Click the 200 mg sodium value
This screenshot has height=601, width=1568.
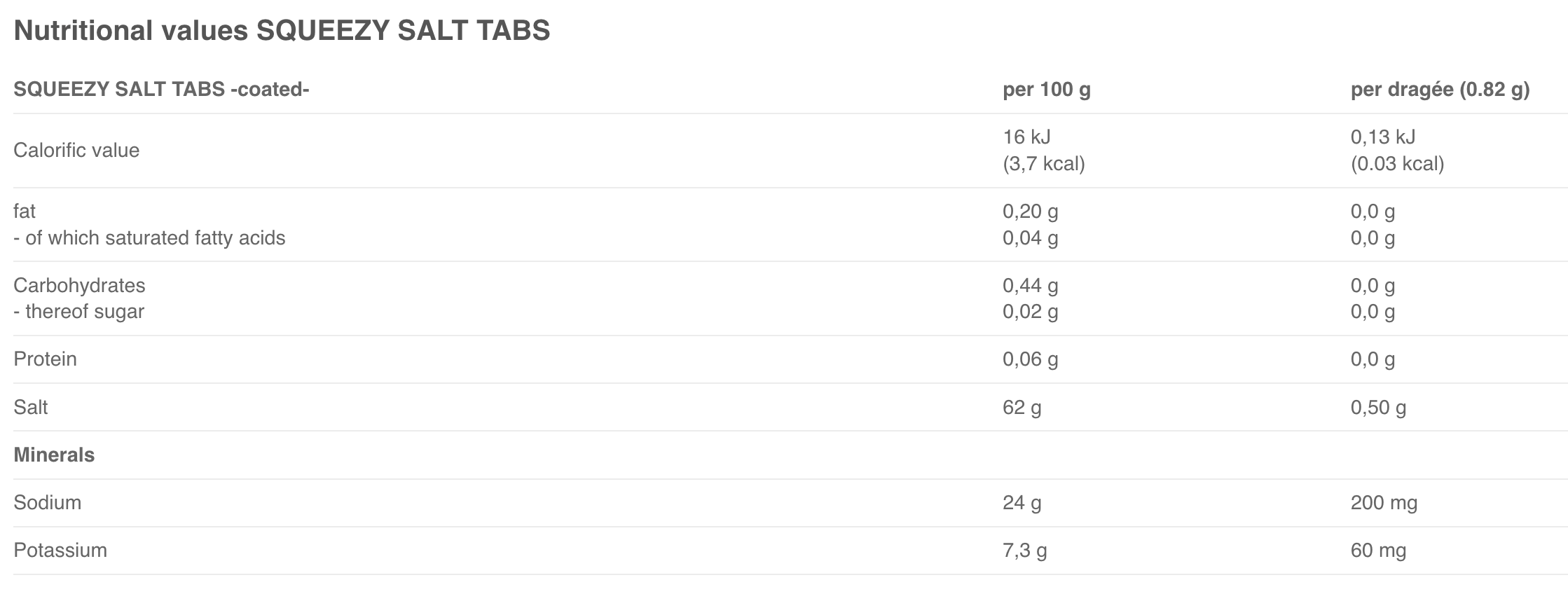click(1384, 503)
